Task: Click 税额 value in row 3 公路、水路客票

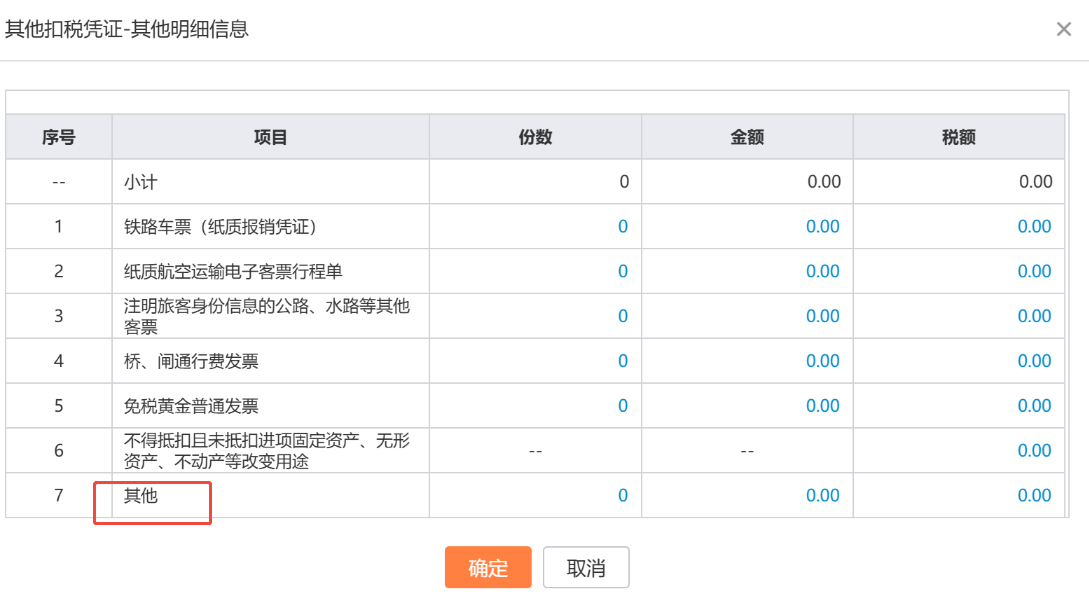Action: [1034, 316]
